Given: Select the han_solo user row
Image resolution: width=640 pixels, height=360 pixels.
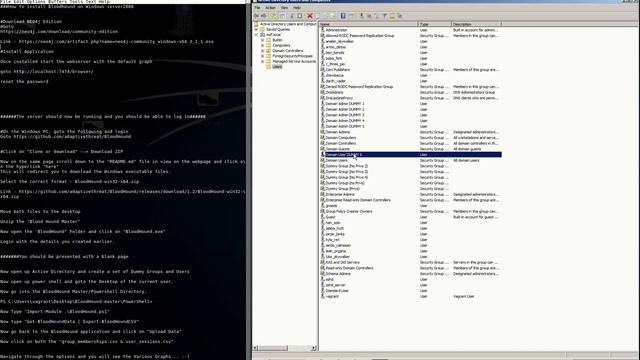Looking at the screenshot, I should coord(410,223).
